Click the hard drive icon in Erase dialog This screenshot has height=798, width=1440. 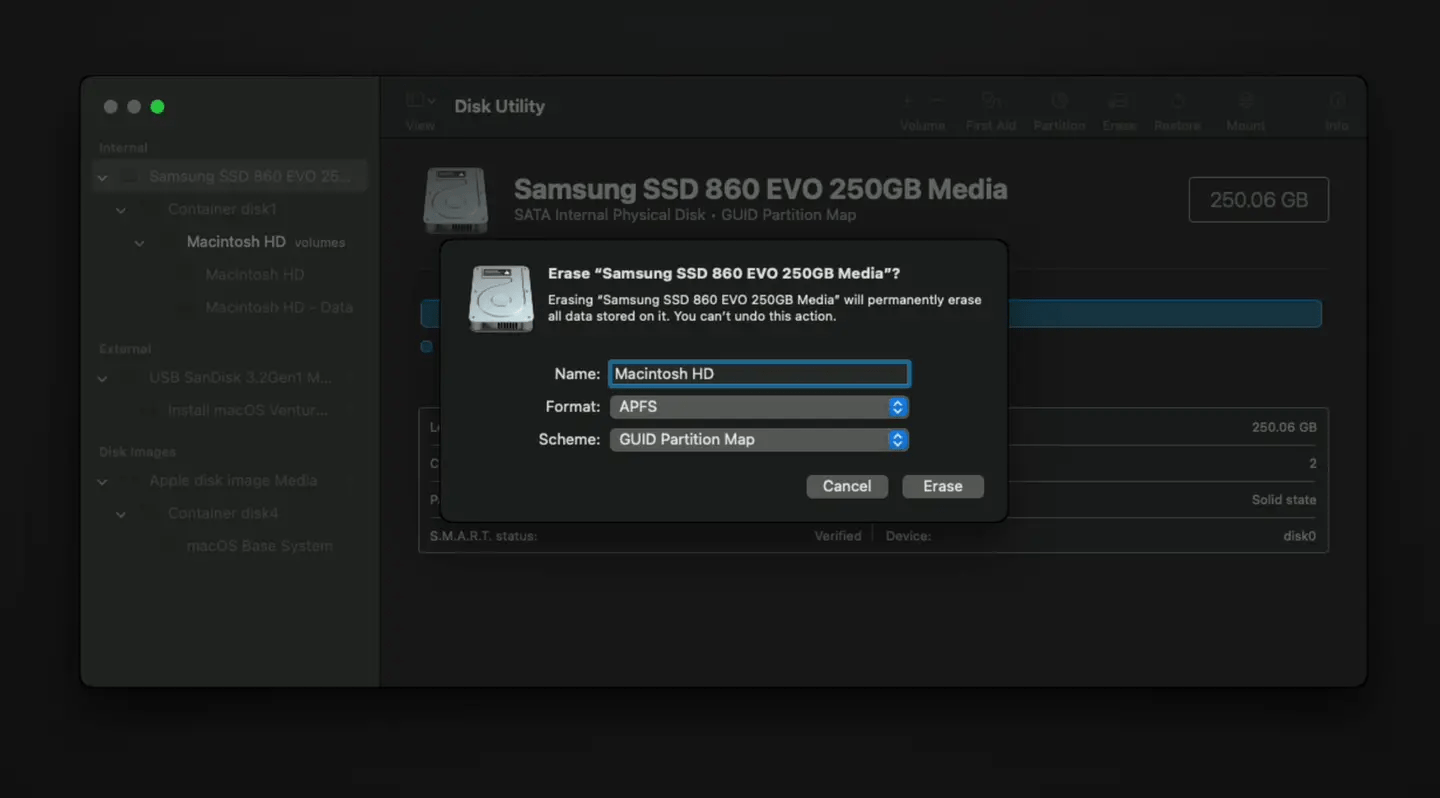tap(501, 298)
